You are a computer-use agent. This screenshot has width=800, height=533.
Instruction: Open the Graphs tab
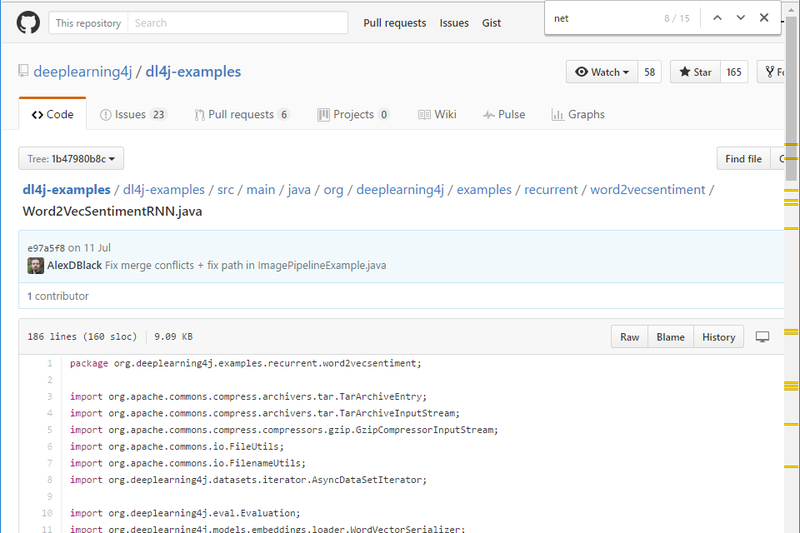[x=578, y=114]
